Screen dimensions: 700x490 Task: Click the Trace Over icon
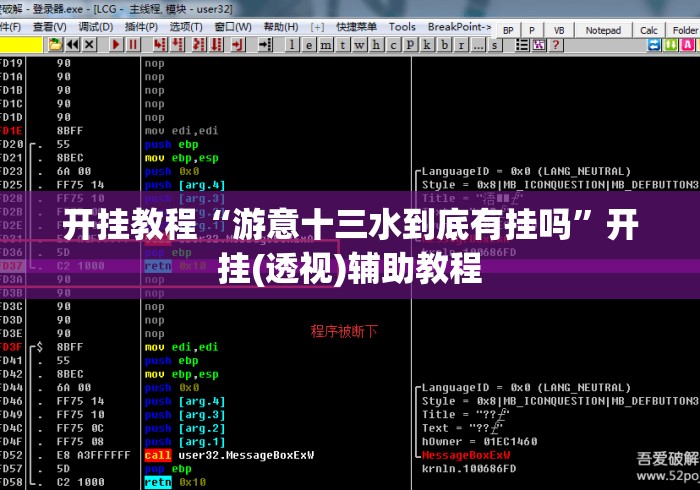[217, 45]
